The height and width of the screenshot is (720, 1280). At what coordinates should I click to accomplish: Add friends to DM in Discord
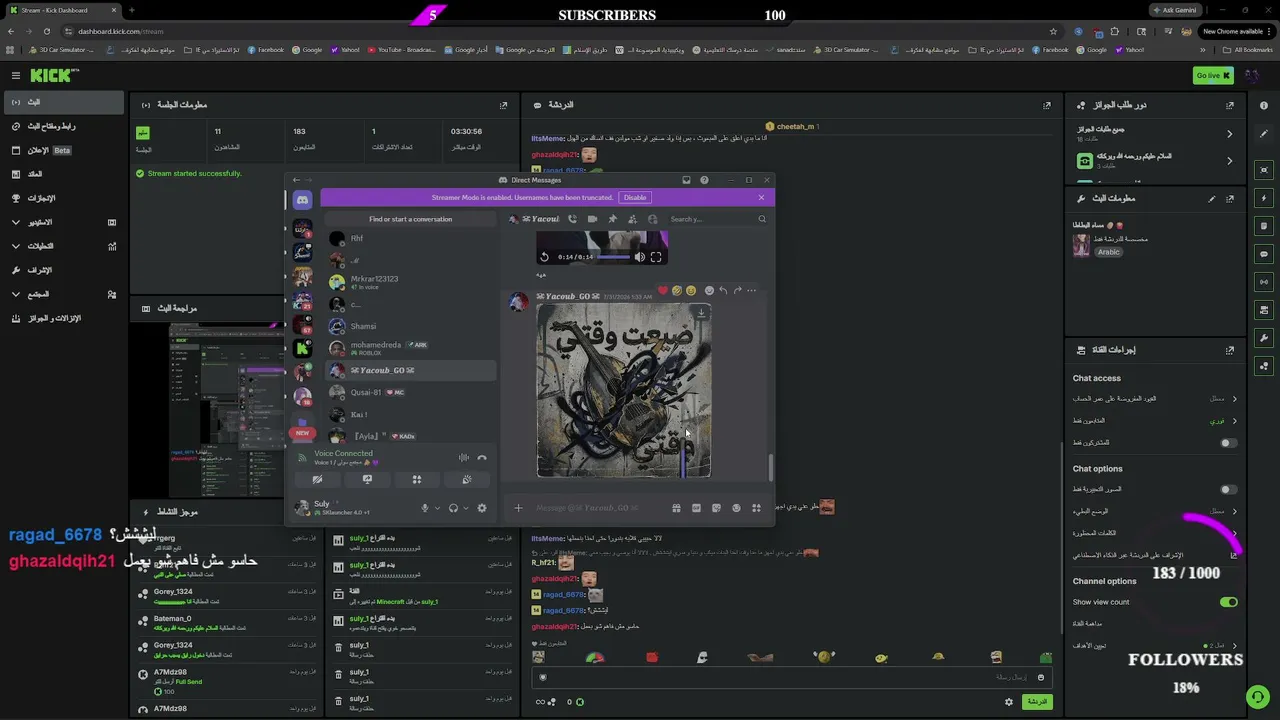point(632,219)
